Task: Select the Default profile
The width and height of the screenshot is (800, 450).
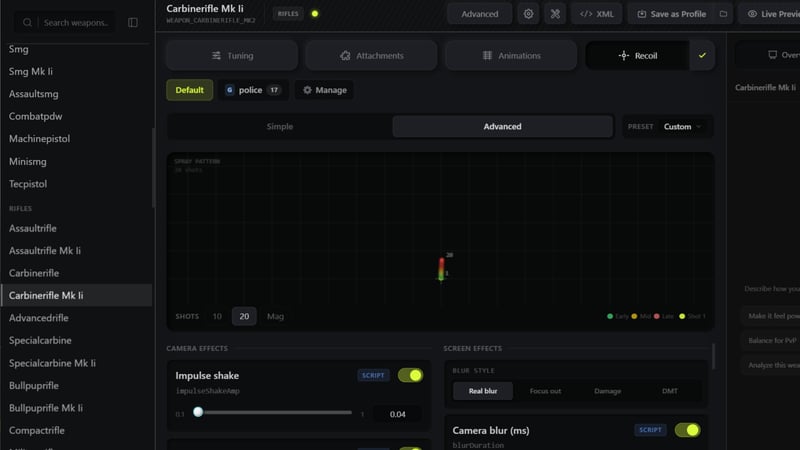Action: 189,90
